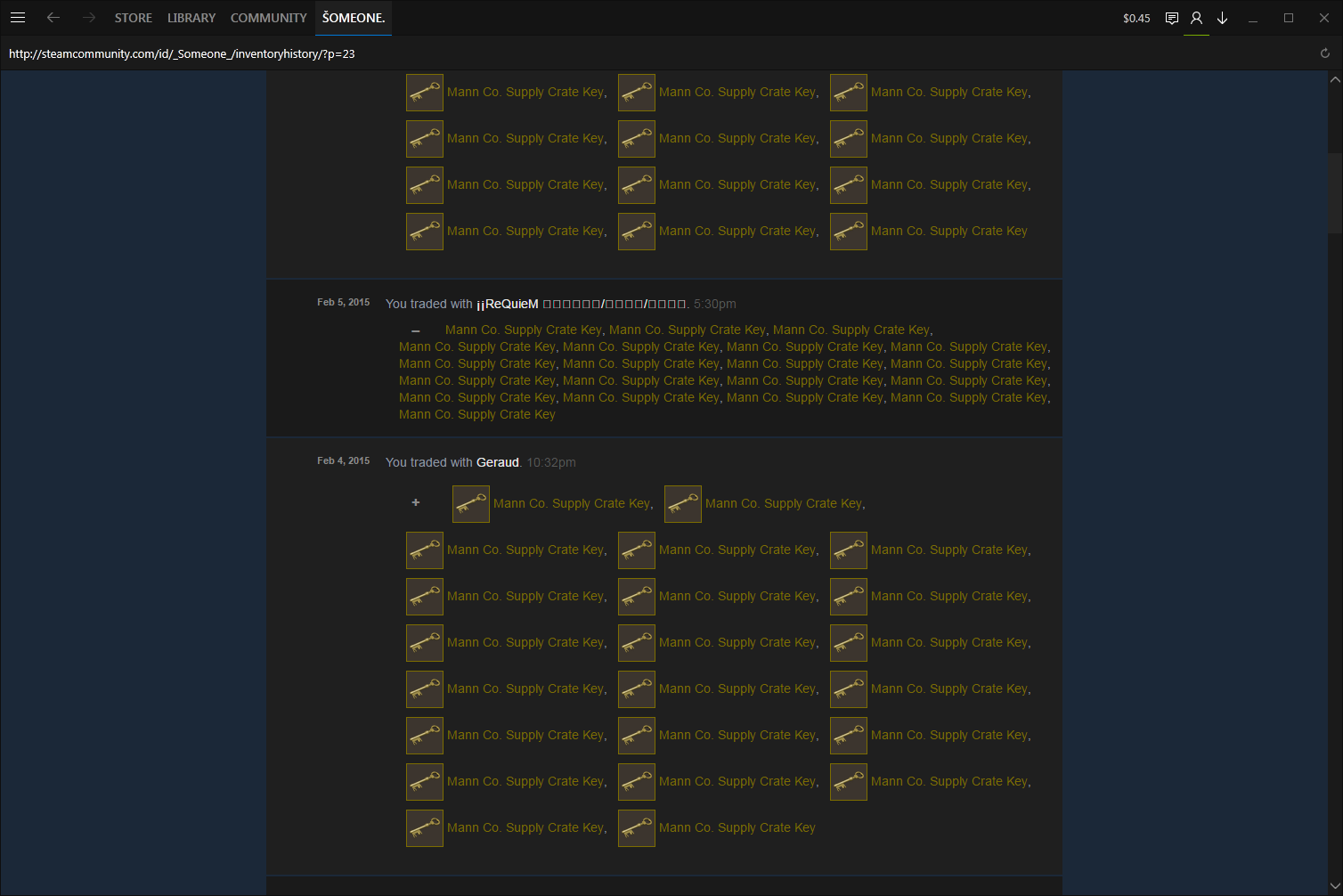
Task: Go to the STORE tab
Action: [133, 18]
